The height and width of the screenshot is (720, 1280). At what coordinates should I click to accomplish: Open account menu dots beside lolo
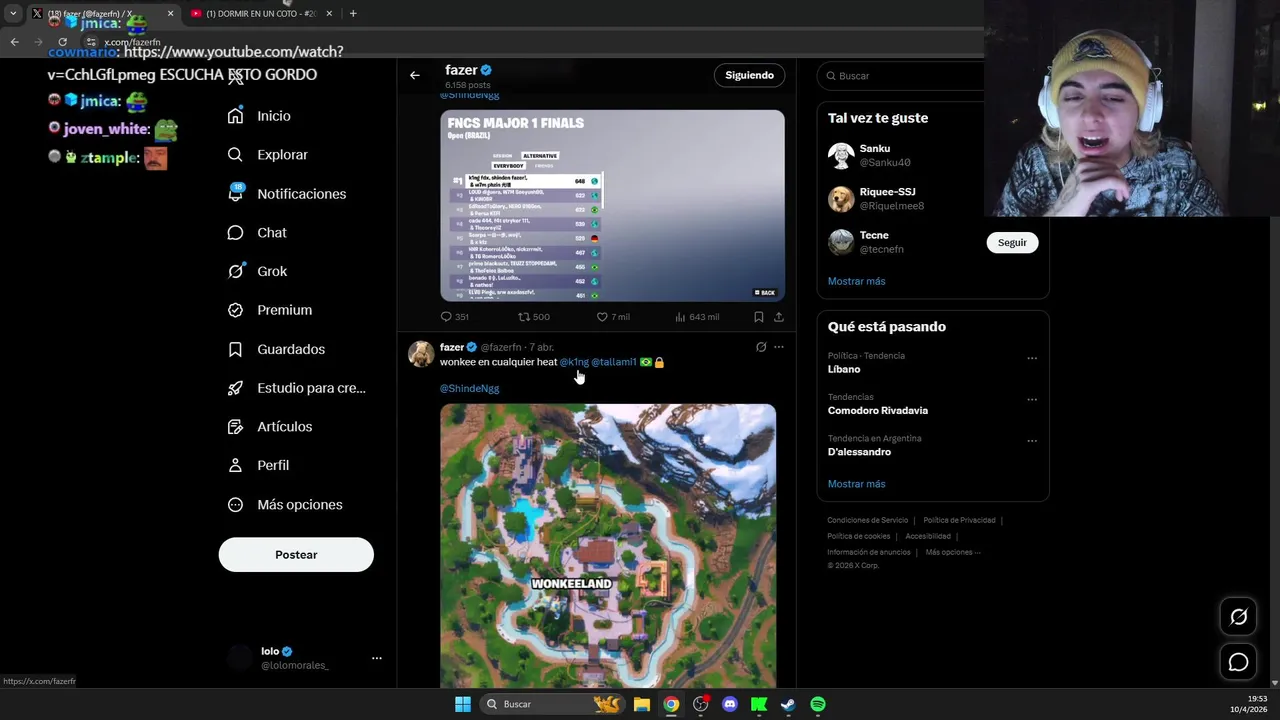tap(377, 658)
